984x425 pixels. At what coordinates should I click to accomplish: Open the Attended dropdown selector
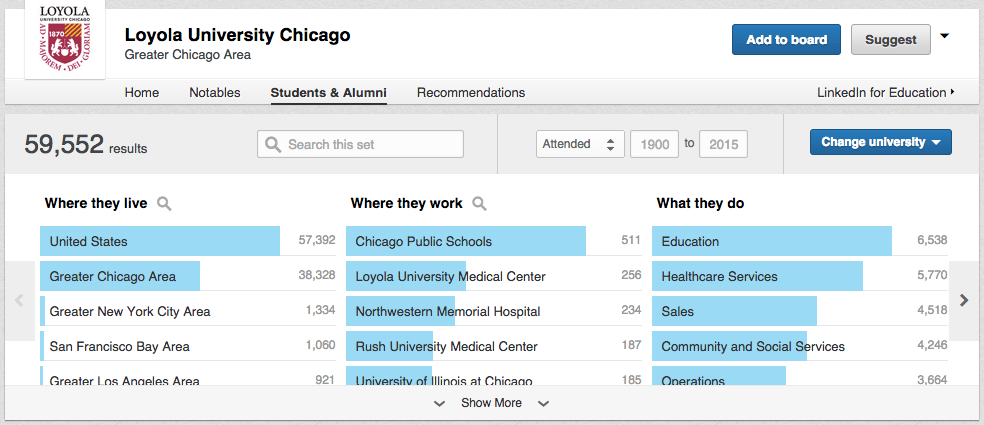(x=580, y=144)
